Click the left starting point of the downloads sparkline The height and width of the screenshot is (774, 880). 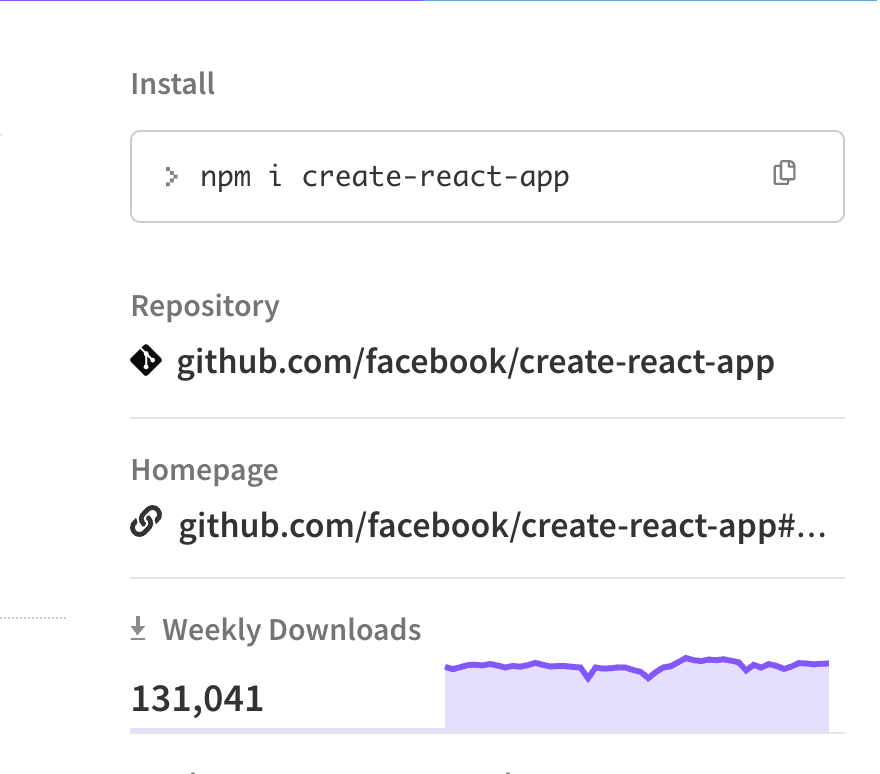(x=447, y=668)
